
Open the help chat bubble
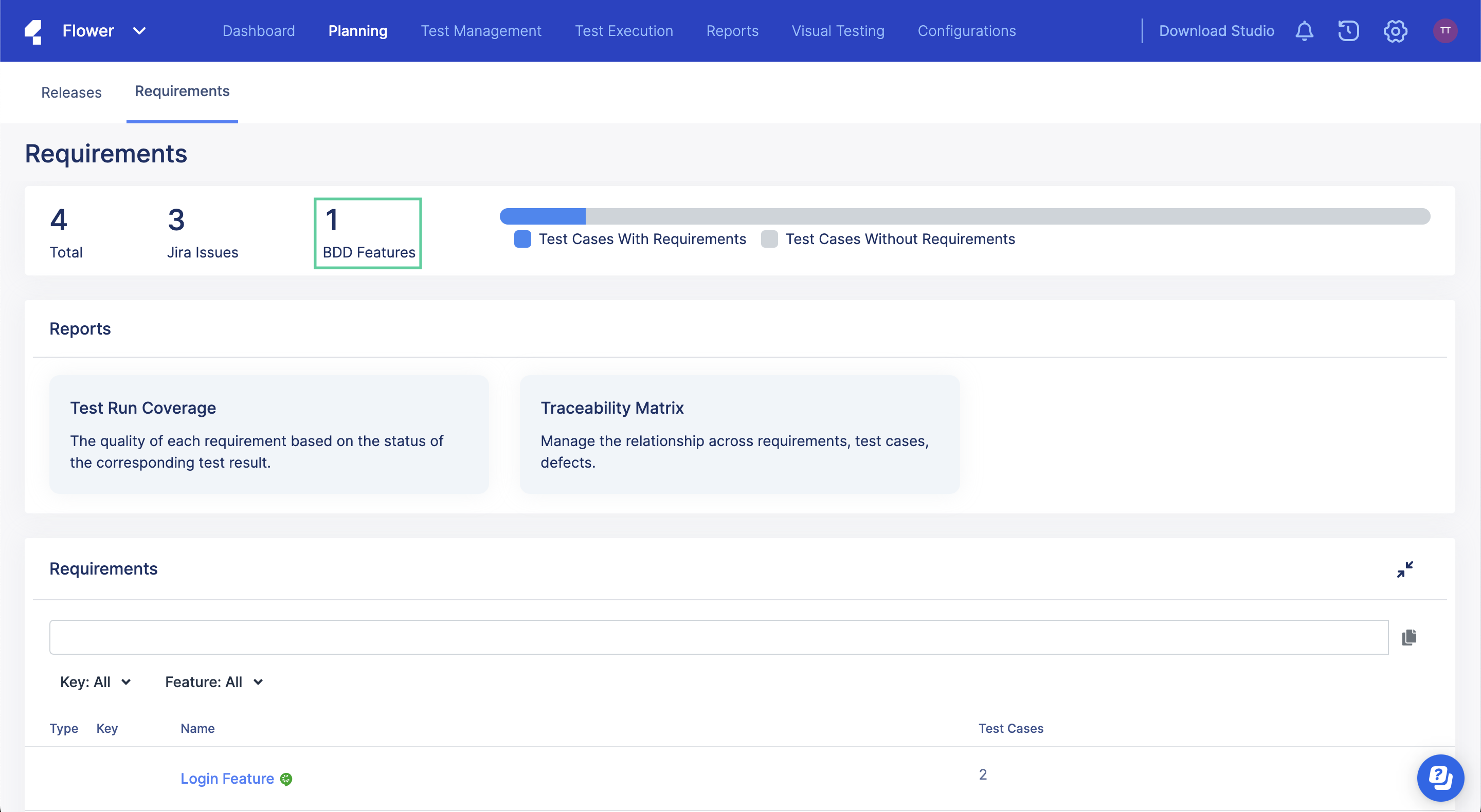[1440, 778]
